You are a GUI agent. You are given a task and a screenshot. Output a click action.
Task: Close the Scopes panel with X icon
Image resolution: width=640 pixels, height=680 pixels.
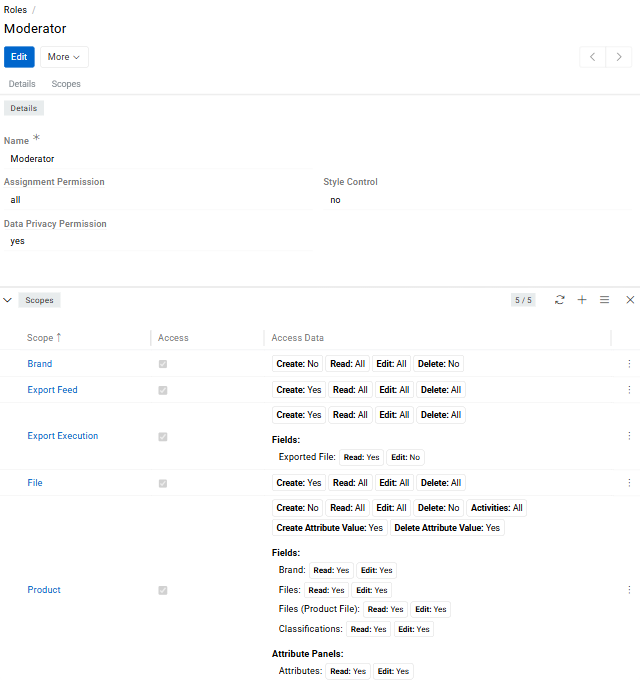click(x=630, y=300)
